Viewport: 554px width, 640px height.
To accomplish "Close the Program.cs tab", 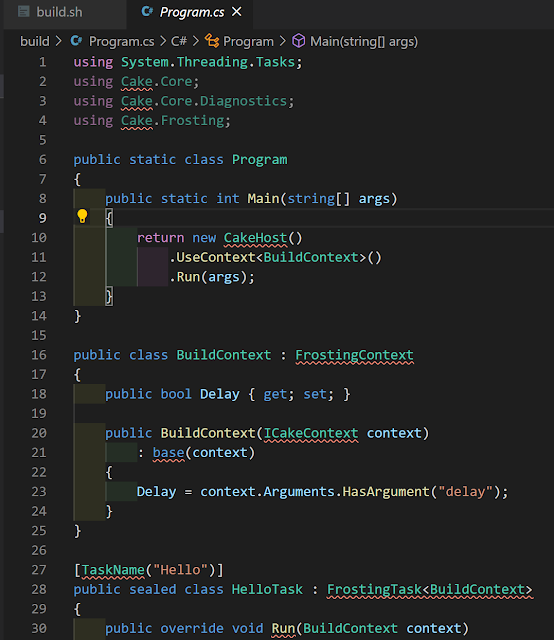I will pyautogui.click(x=237, y=12).
